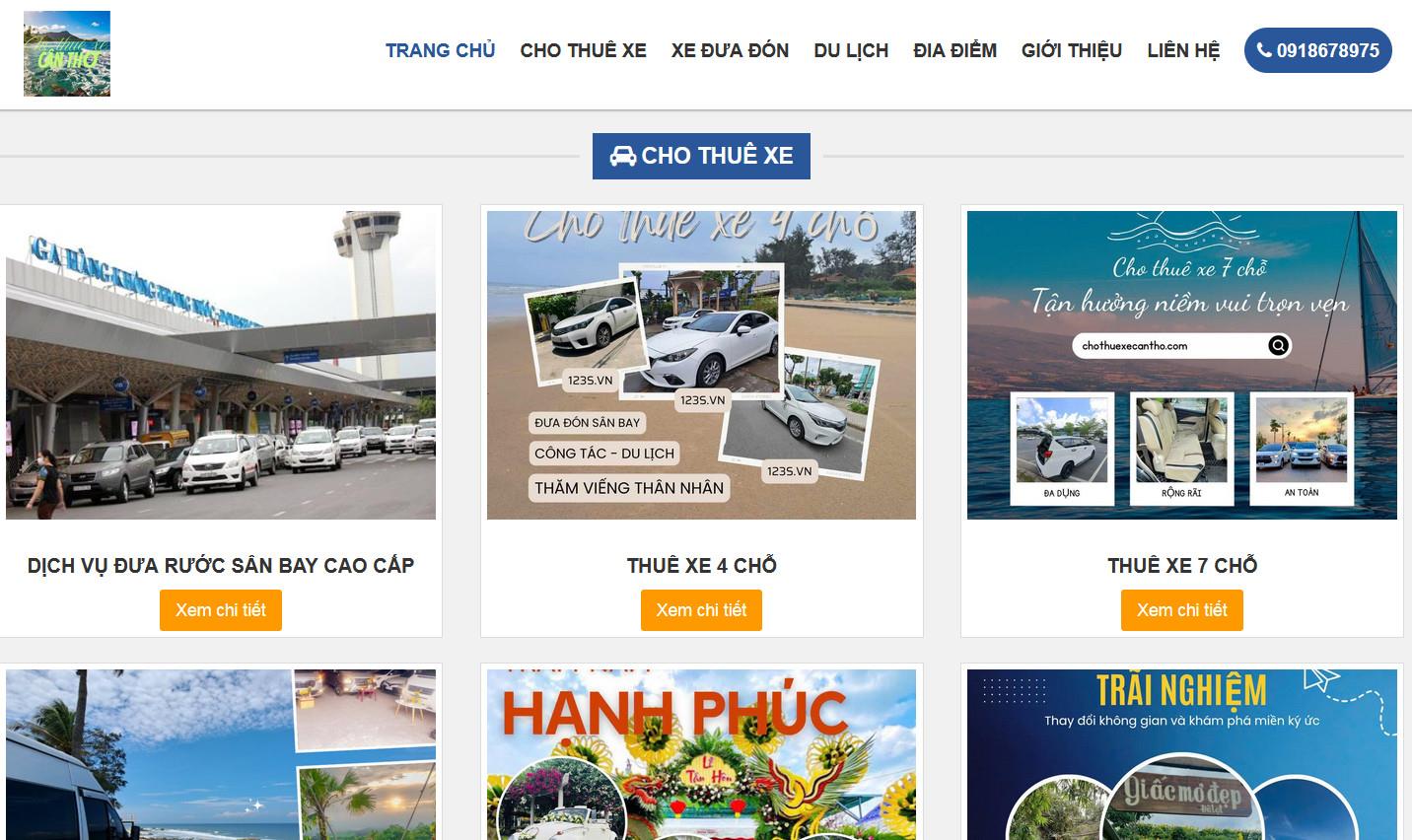
Task: Click Xem chi tiết under Thuê Xe 7 Chỗ
Action: point(1181,610)
